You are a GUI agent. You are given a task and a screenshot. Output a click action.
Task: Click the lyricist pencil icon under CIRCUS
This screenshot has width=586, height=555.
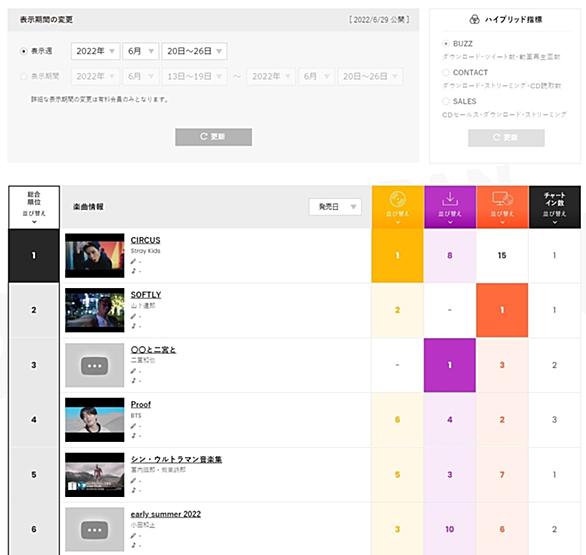pos(133,261)
